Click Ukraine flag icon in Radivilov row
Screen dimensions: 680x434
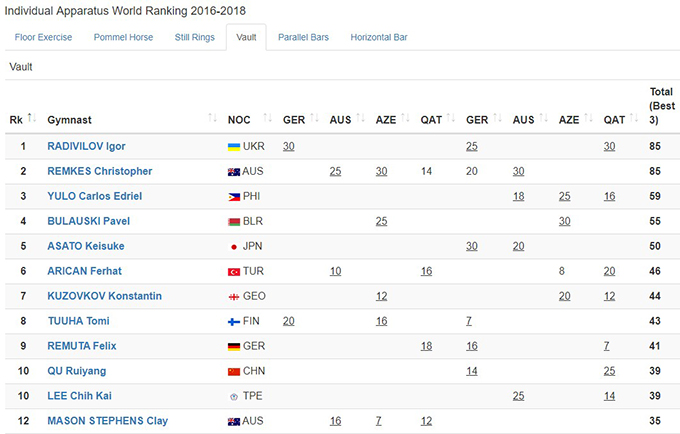[234, 146]
